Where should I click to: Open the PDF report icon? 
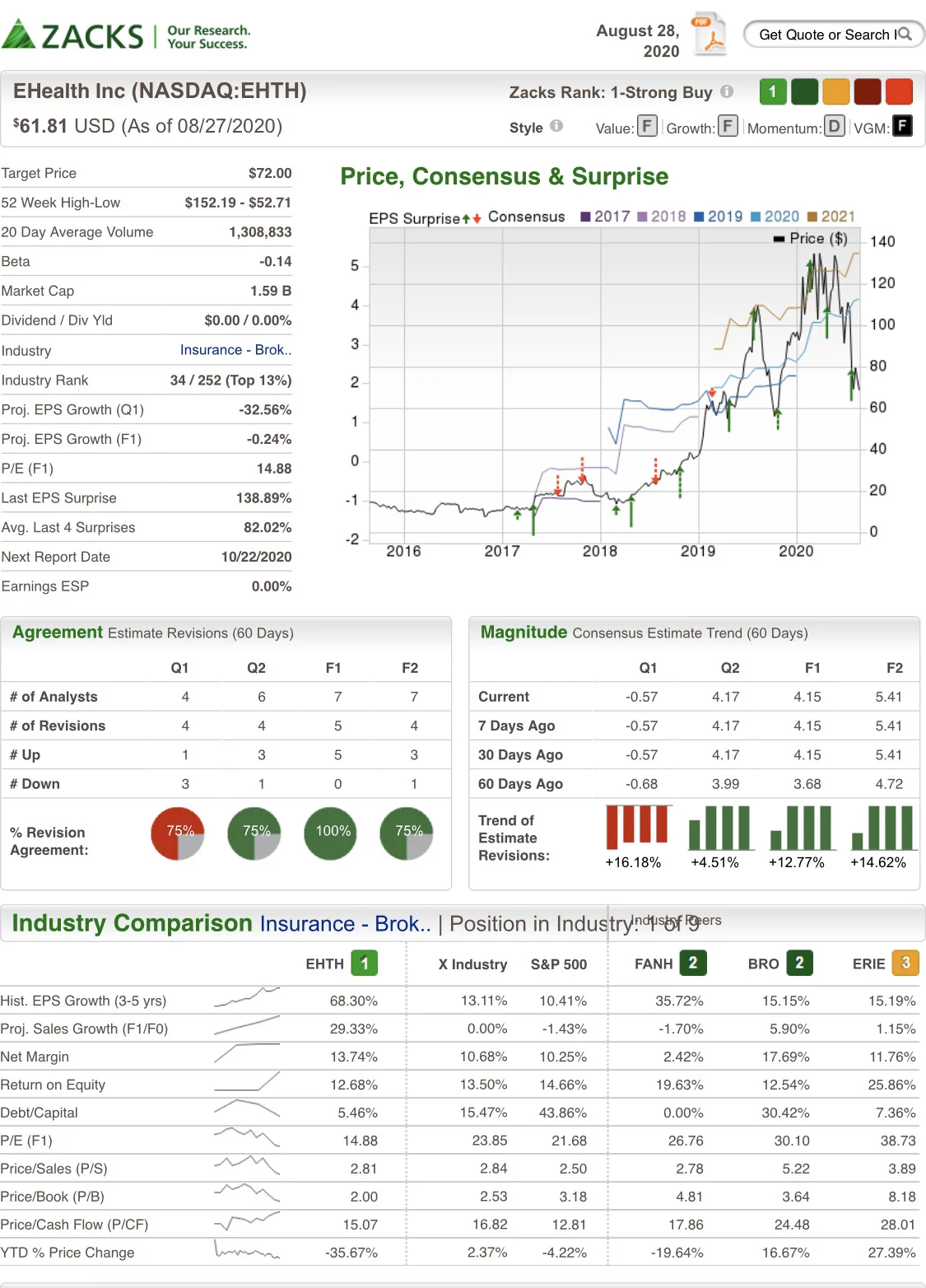(x=709, y=35)
